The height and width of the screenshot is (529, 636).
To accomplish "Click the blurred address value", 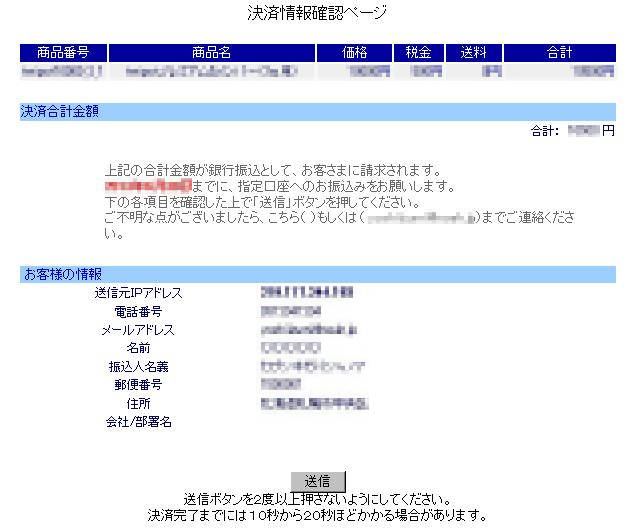I will click(x=314, y=403).
